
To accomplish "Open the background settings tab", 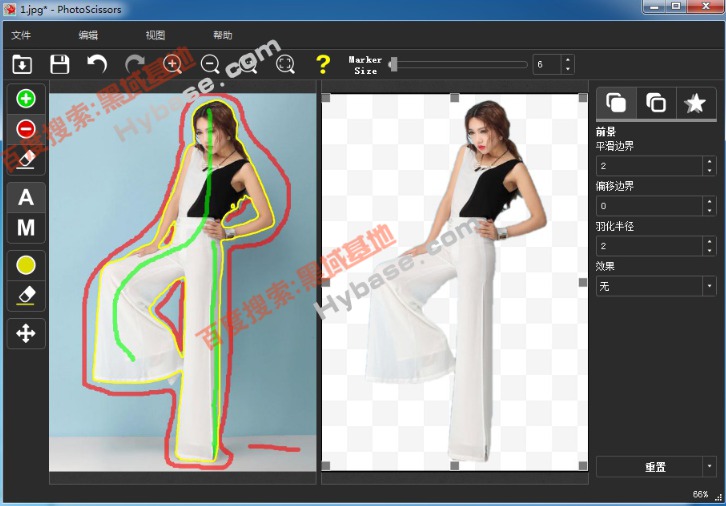I will pyautogui.click(x=656, y=103).
